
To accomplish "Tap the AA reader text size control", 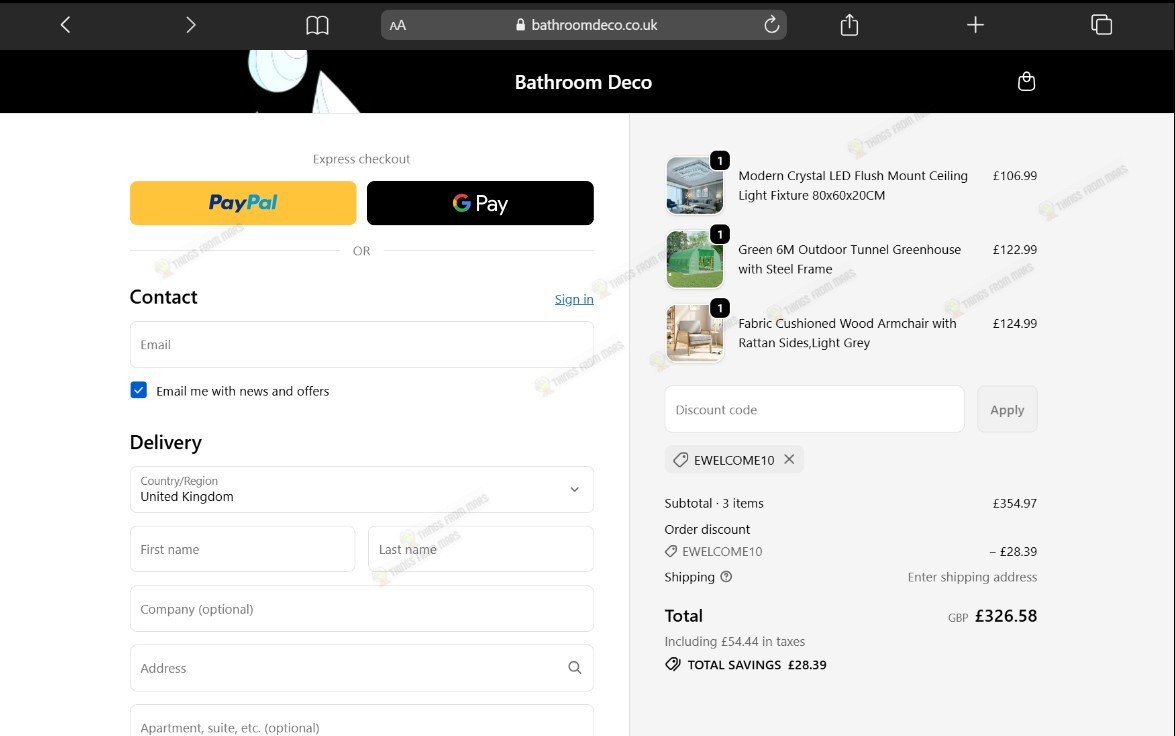I will 398,25.
